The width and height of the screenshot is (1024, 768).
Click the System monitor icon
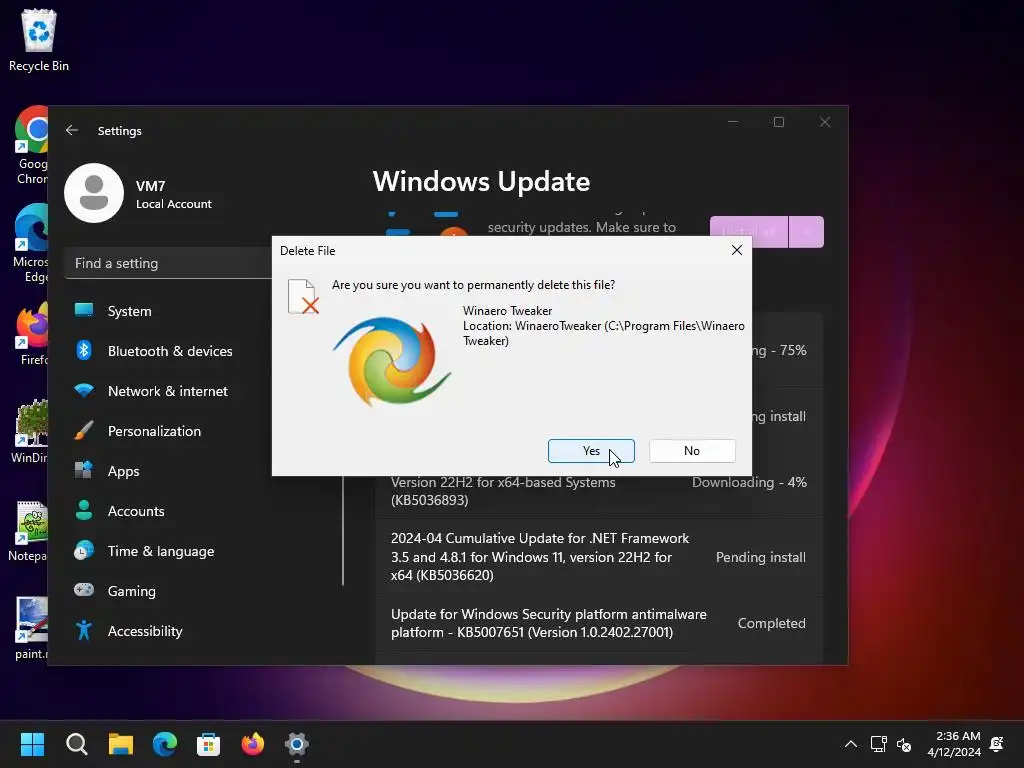click(84, 310)
